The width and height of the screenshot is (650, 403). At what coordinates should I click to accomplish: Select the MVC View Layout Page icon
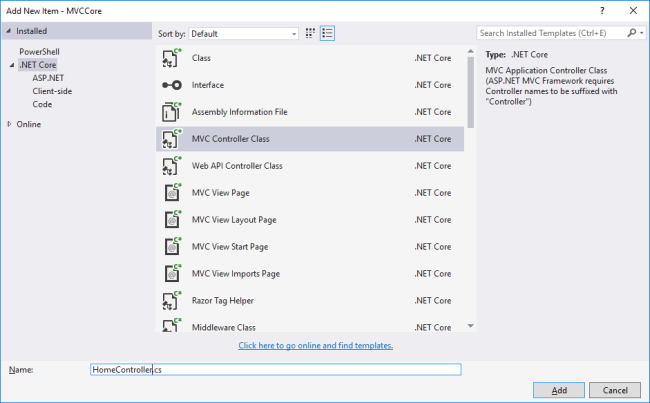pyautogui.click(x=170, y=219)
